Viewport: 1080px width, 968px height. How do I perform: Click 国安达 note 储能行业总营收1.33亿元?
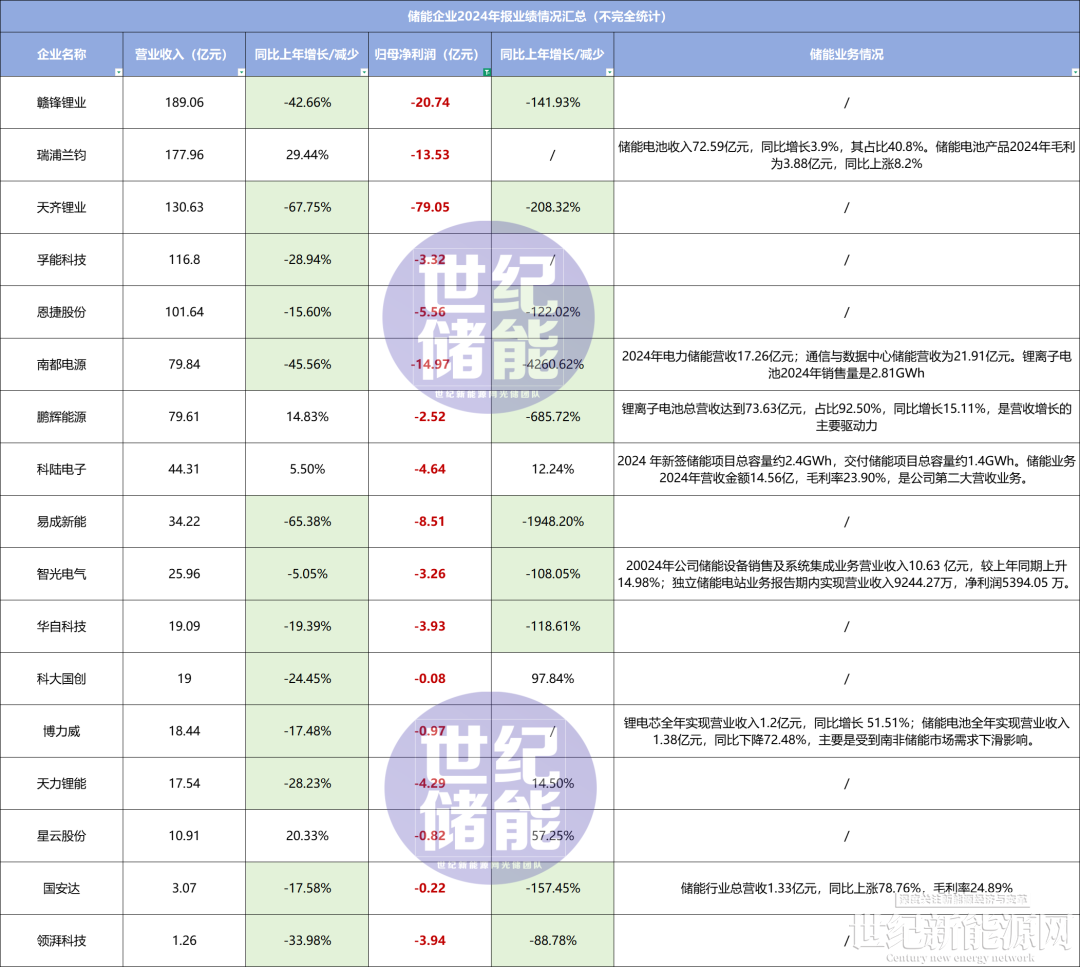847,888
